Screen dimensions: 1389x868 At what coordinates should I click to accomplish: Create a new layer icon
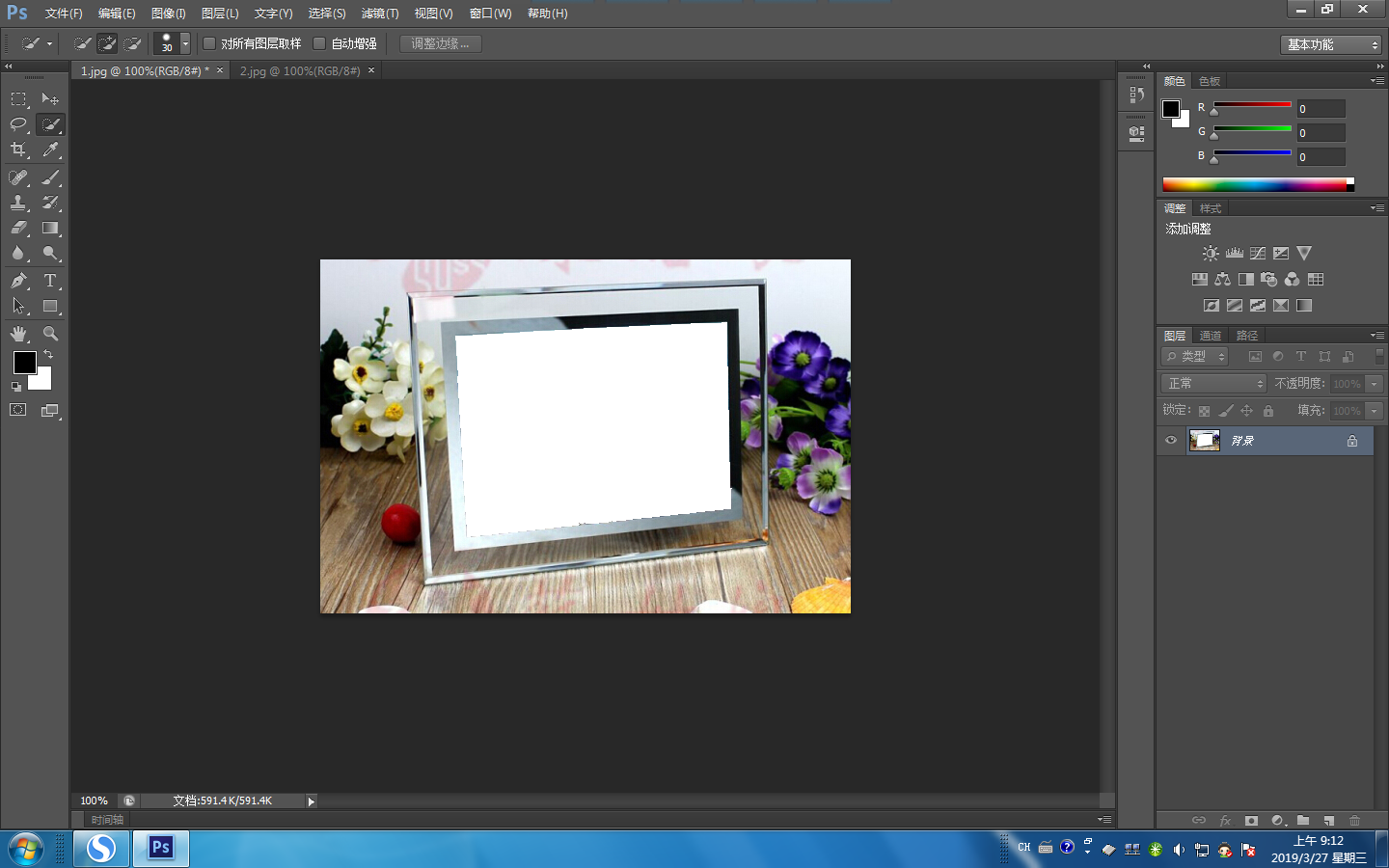tap(1329, 821)
